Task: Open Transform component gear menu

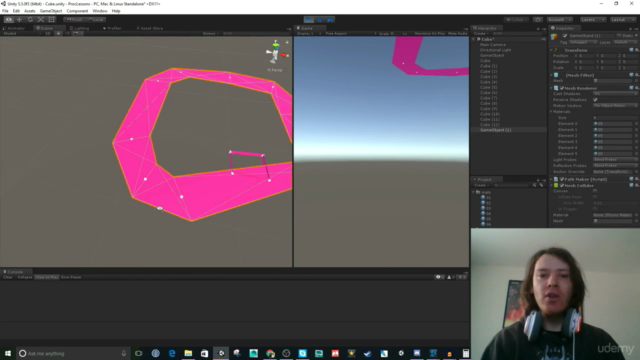Action: [636, 50]
